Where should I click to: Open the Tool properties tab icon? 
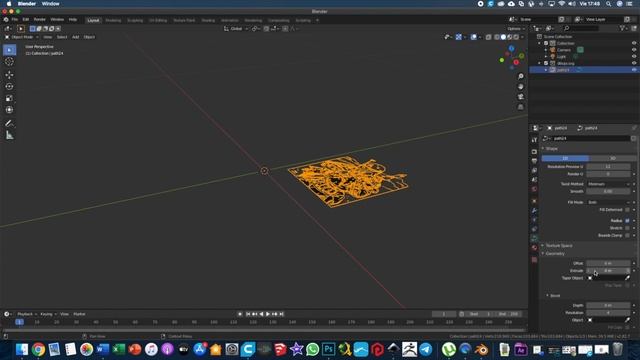534,140
